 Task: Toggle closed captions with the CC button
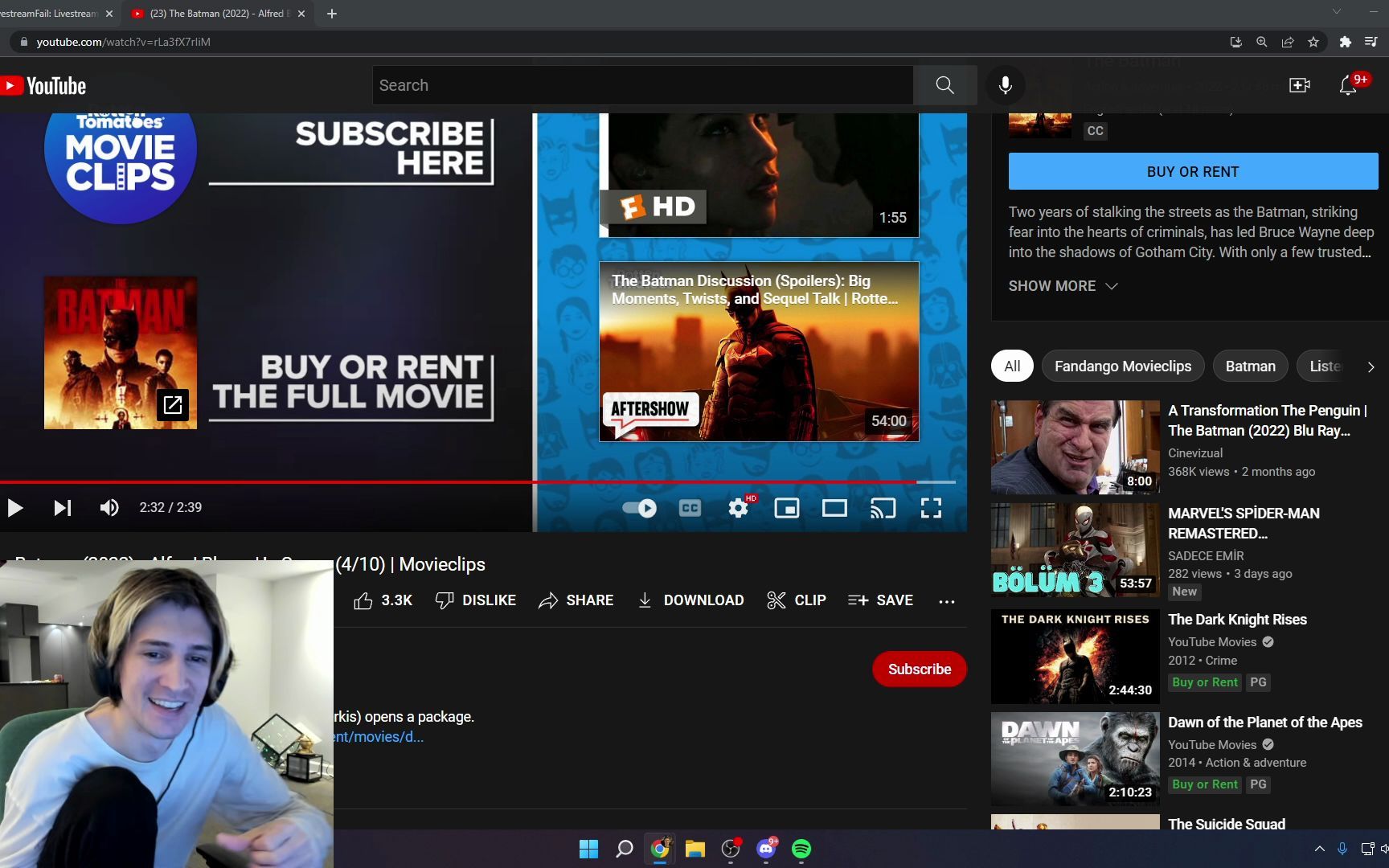(x=690, y=508)
